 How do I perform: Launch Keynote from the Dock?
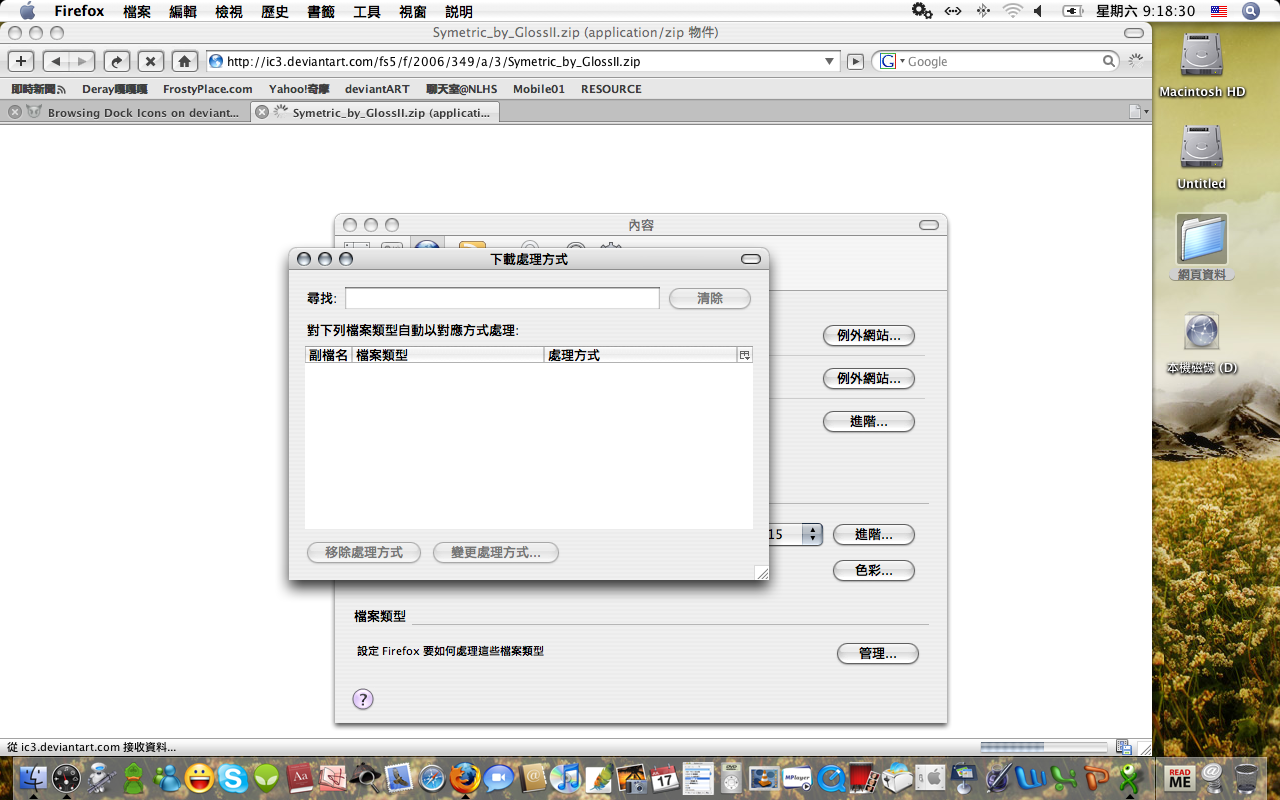coord(964,778)
